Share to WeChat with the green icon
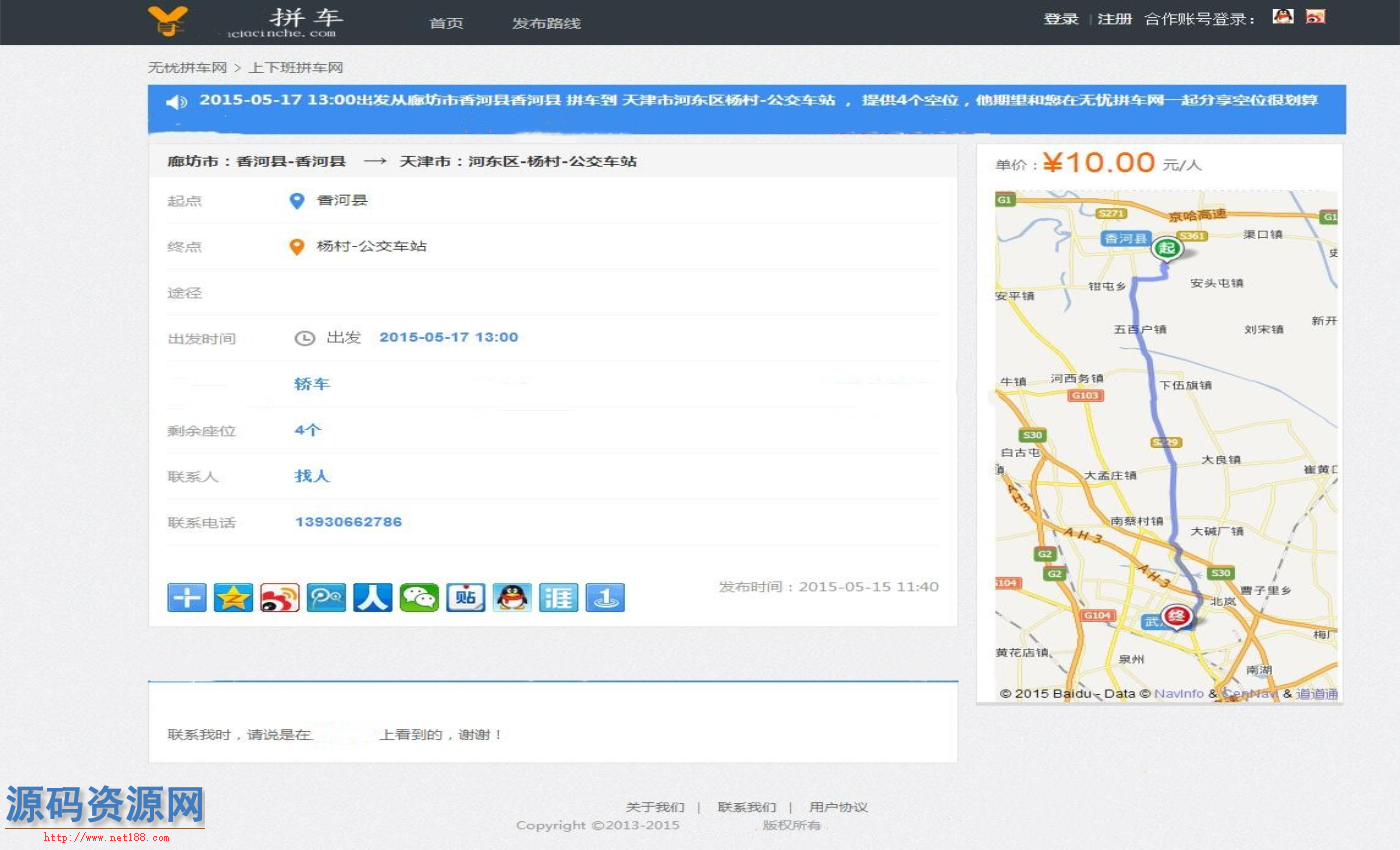1400x850 pixels. (419, 597)
